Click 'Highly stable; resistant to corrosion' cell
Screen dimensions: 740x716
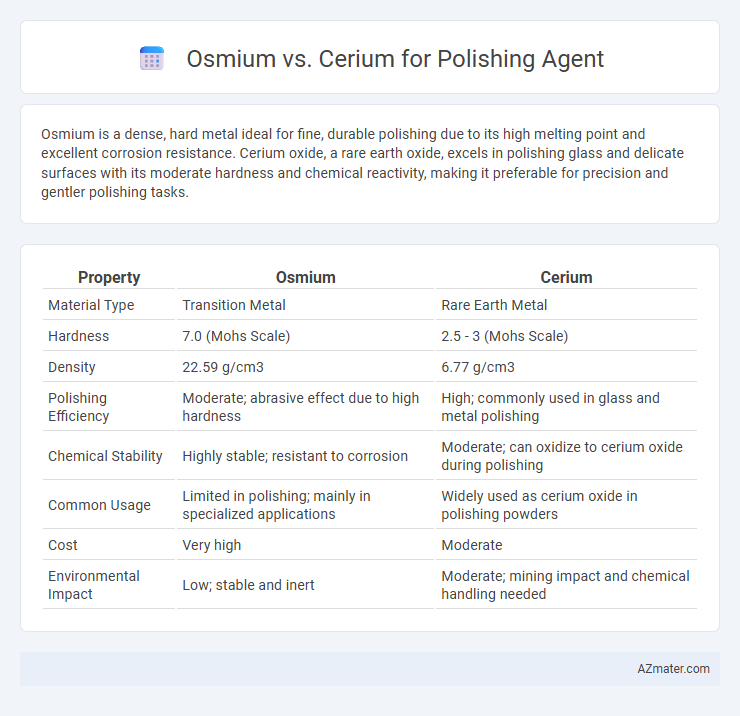click(x=295, y=456)
